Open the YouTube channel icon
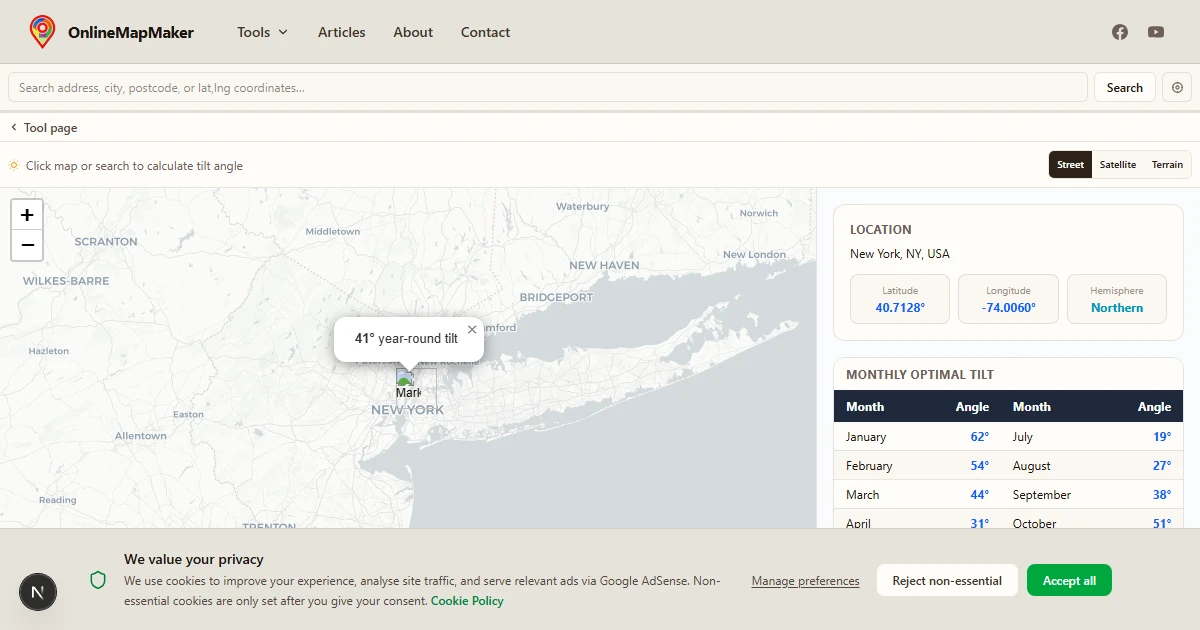Viewport: 1200px width, 630px height. click(x=1156, y=32)
